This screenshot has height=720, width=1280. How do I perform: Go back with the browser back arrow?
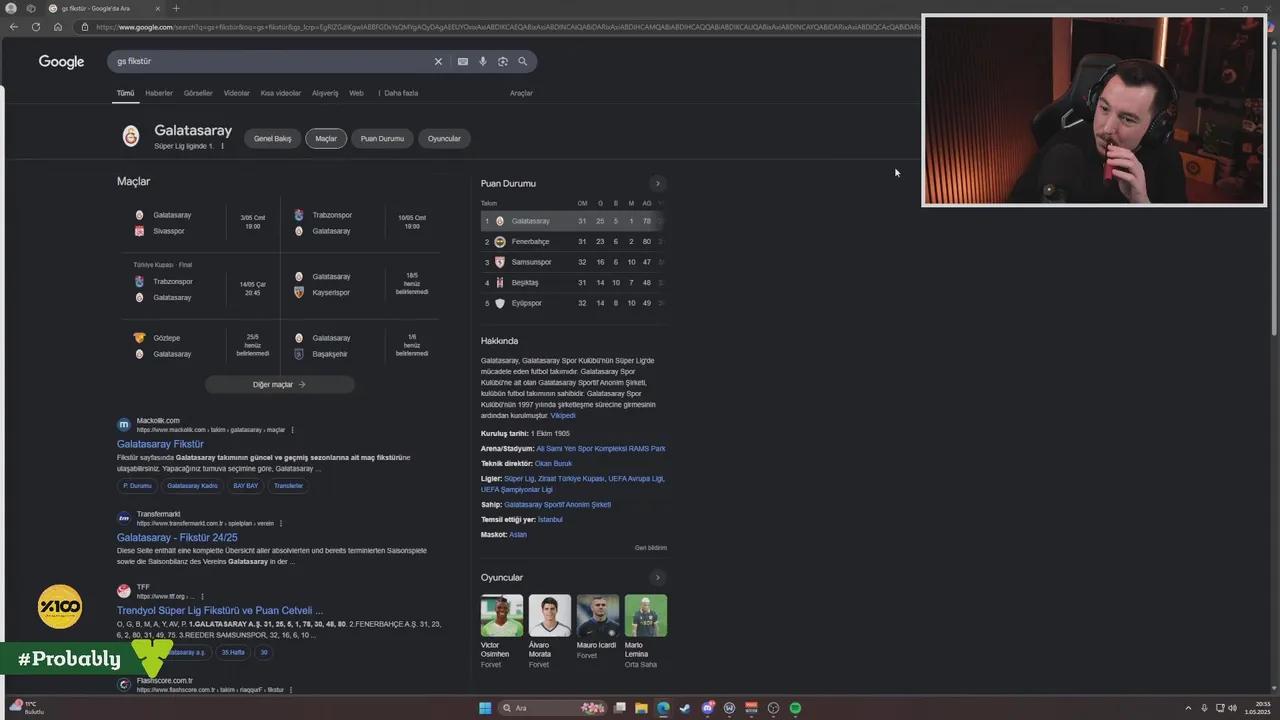[x=13, y=27]
